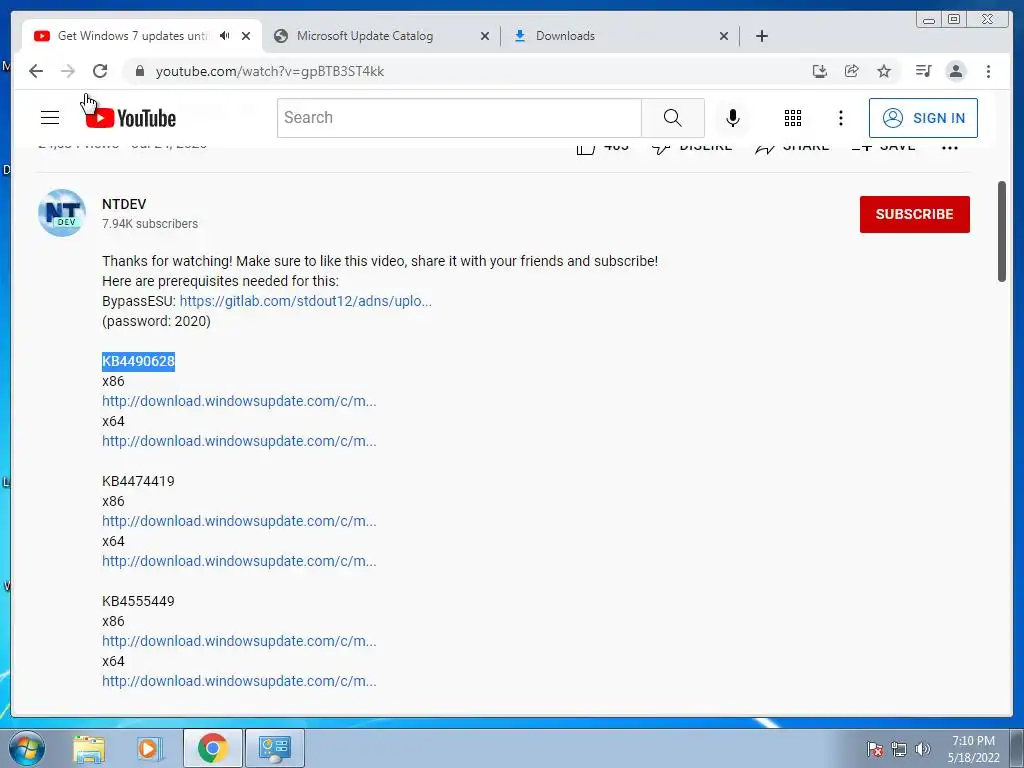Open the KB4474419 x64 download link
The width and height of the screenshot is (1024, 768).
(239, 561)
